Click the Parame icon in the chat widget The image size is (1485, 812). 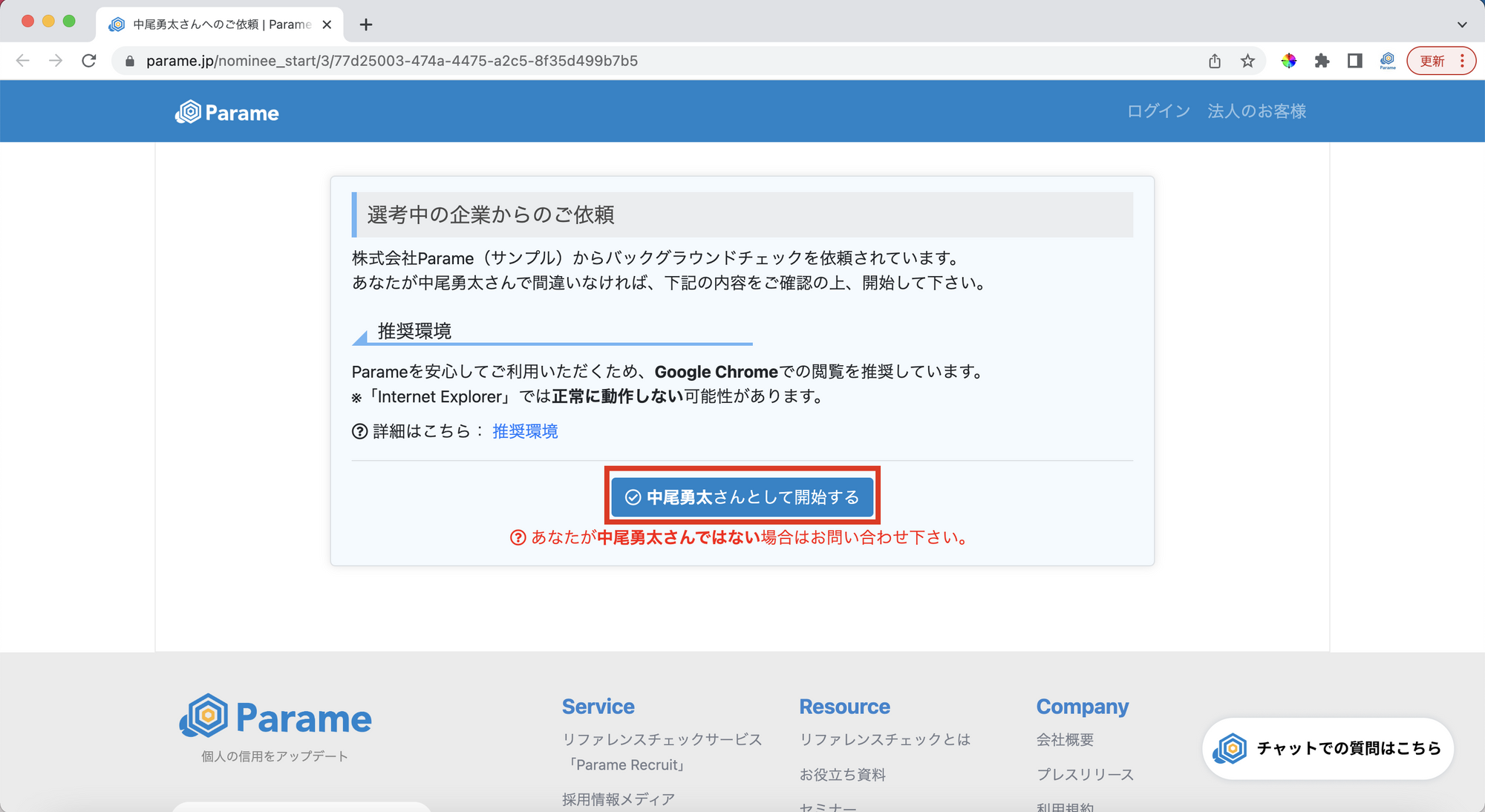point(1230,748)
